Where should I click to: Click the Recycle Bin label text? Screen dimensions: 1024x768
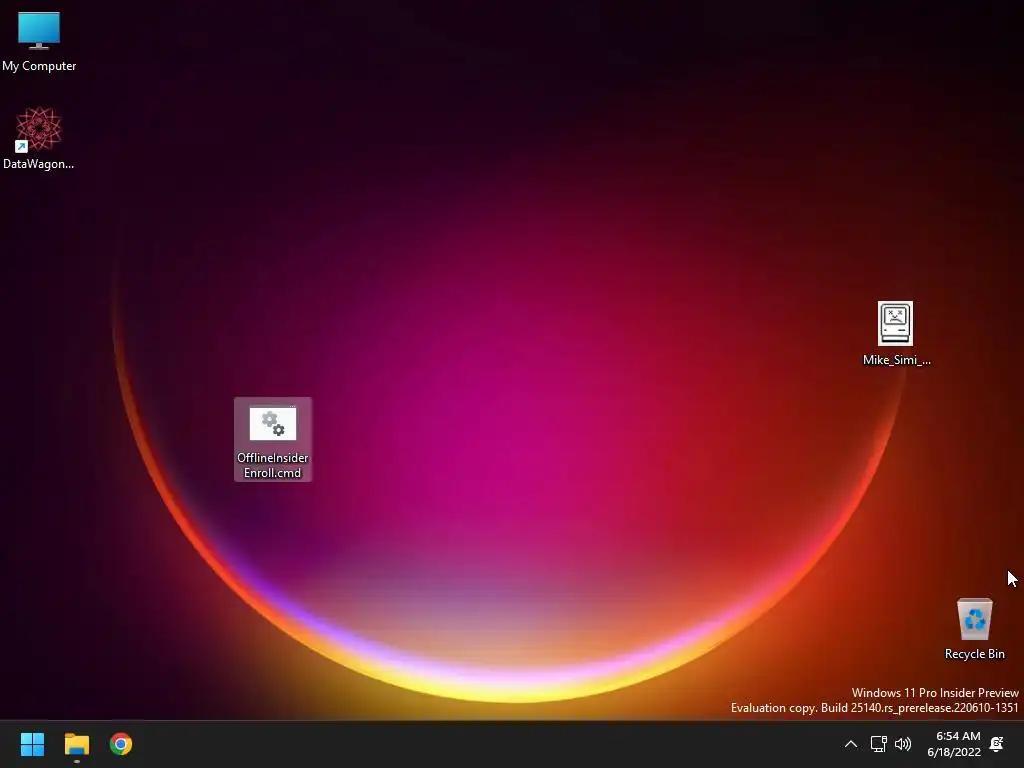click(x=974, y=654)
